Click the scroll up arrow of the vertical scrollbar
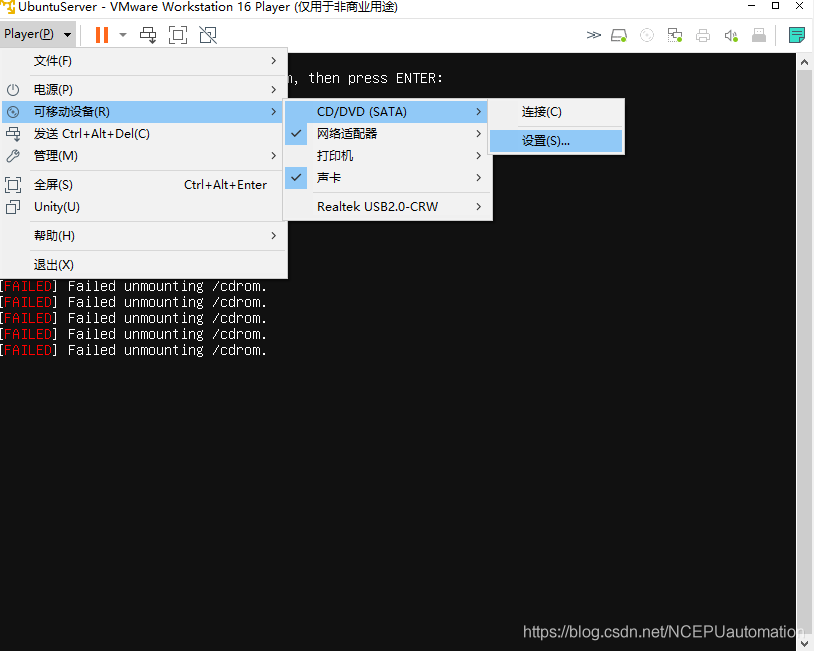 805,62
